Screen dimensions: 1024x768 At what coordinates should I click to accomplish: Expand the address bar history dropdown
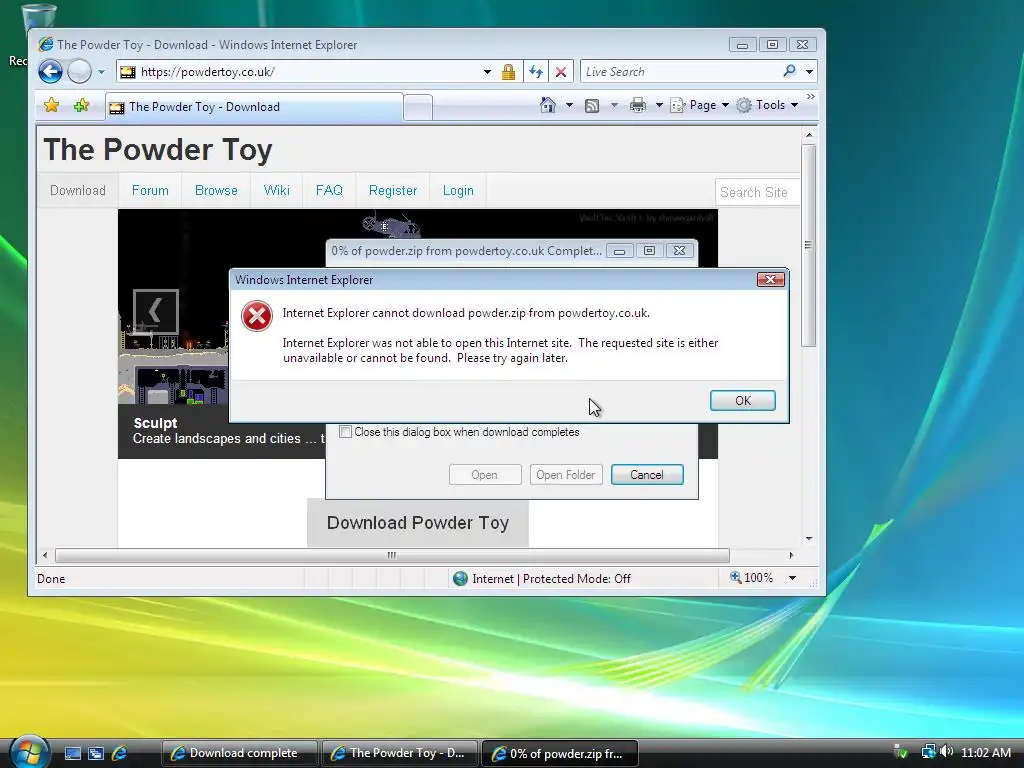pos(487,72)
